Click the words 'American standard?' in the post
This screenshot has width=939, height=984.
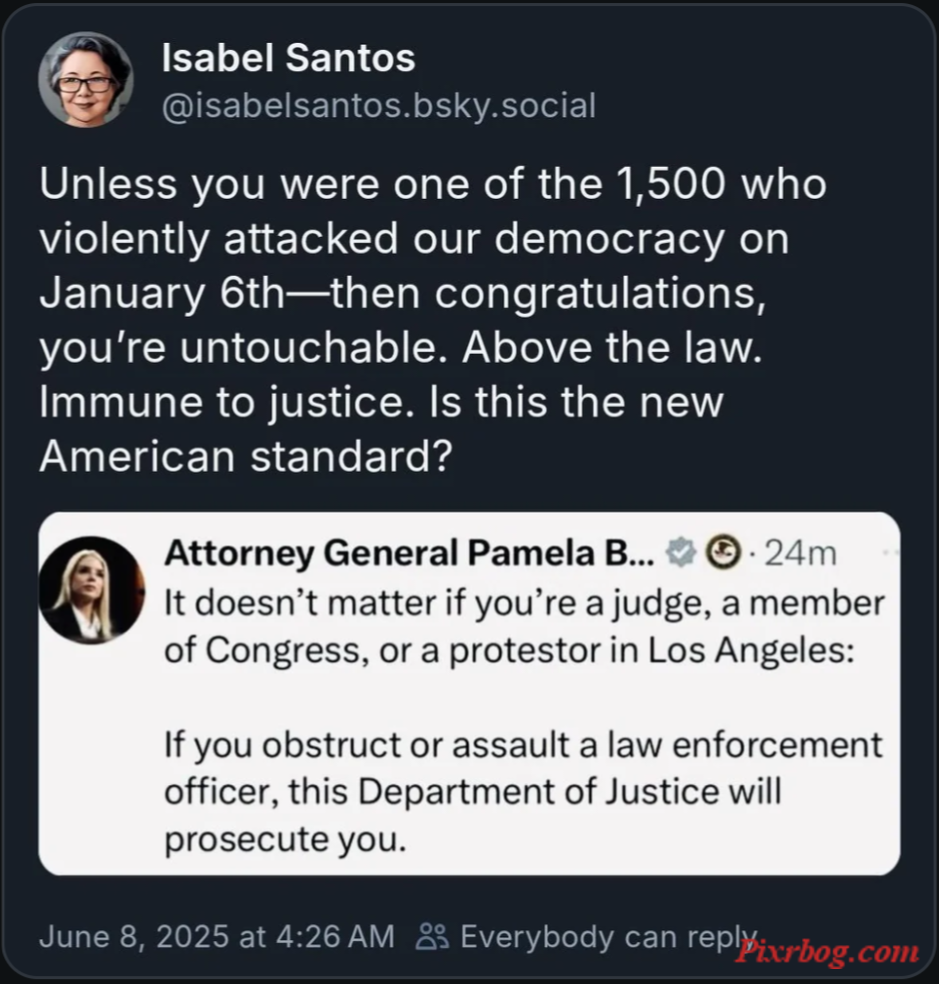tap(246, 456)
